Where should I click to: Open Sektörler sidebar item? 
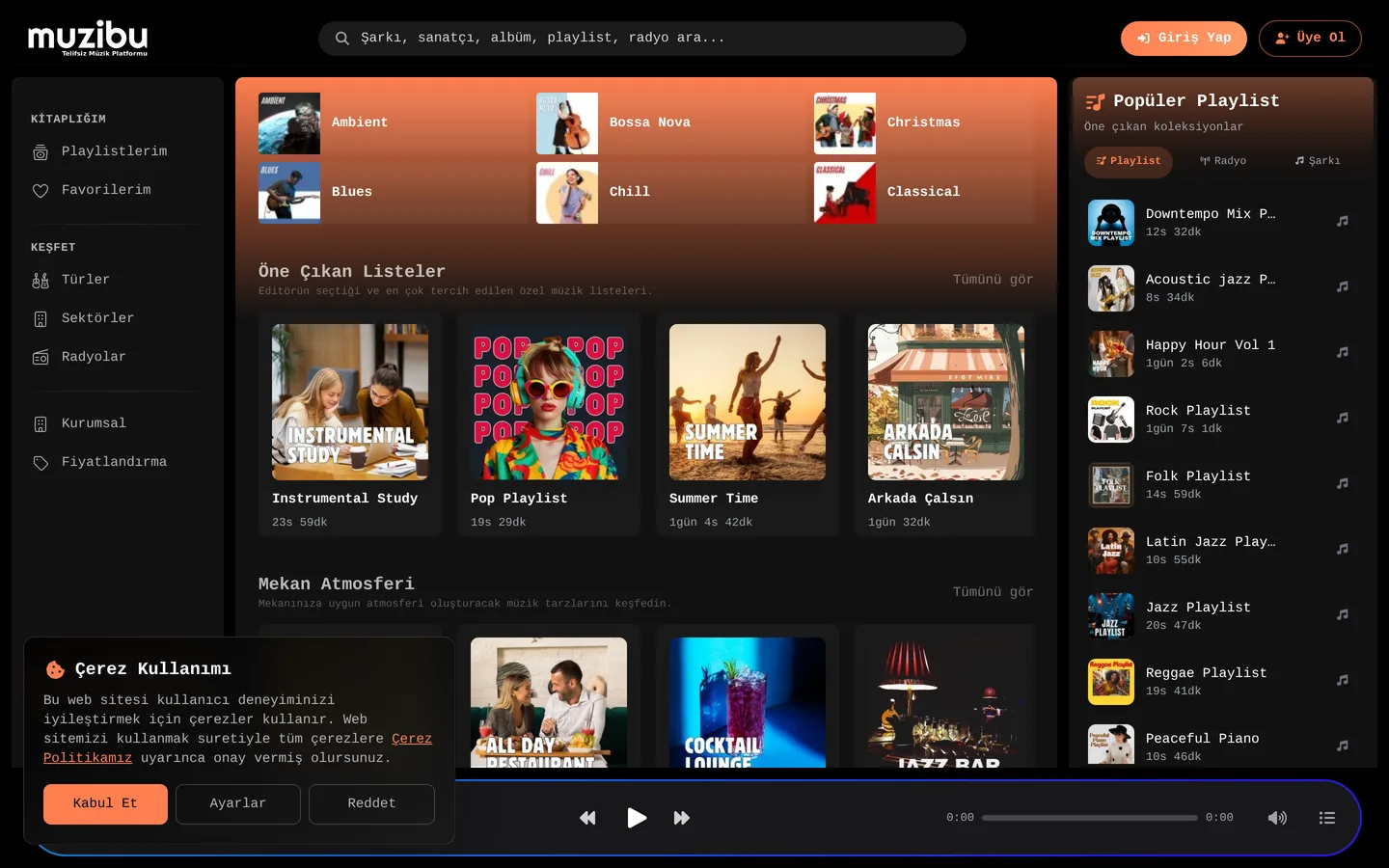click(x=118, y=318)
